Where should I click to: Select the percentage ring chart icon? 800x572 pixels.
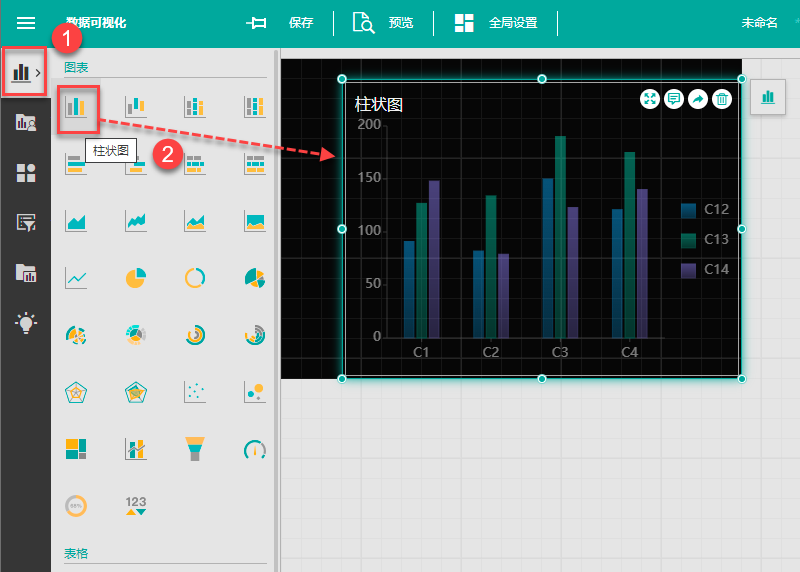(x=77, y=506)
